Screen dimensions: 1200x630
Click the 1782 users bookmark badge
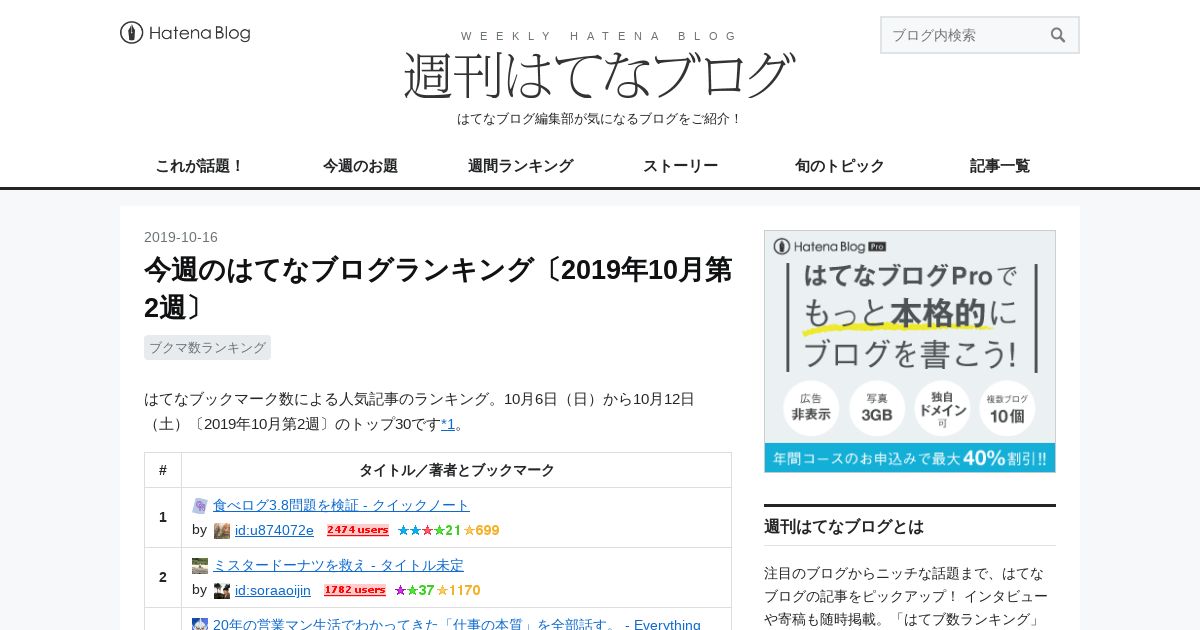point(355,590)
